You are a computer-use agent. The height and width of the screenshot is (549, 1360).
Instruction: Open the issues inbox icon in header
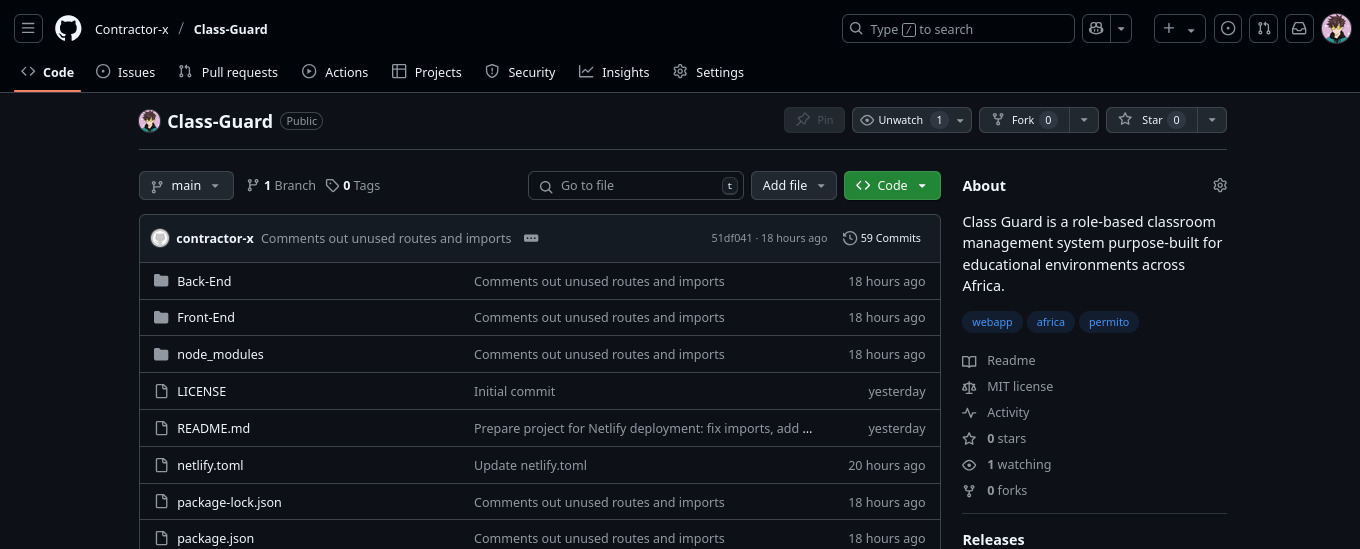1229,29
